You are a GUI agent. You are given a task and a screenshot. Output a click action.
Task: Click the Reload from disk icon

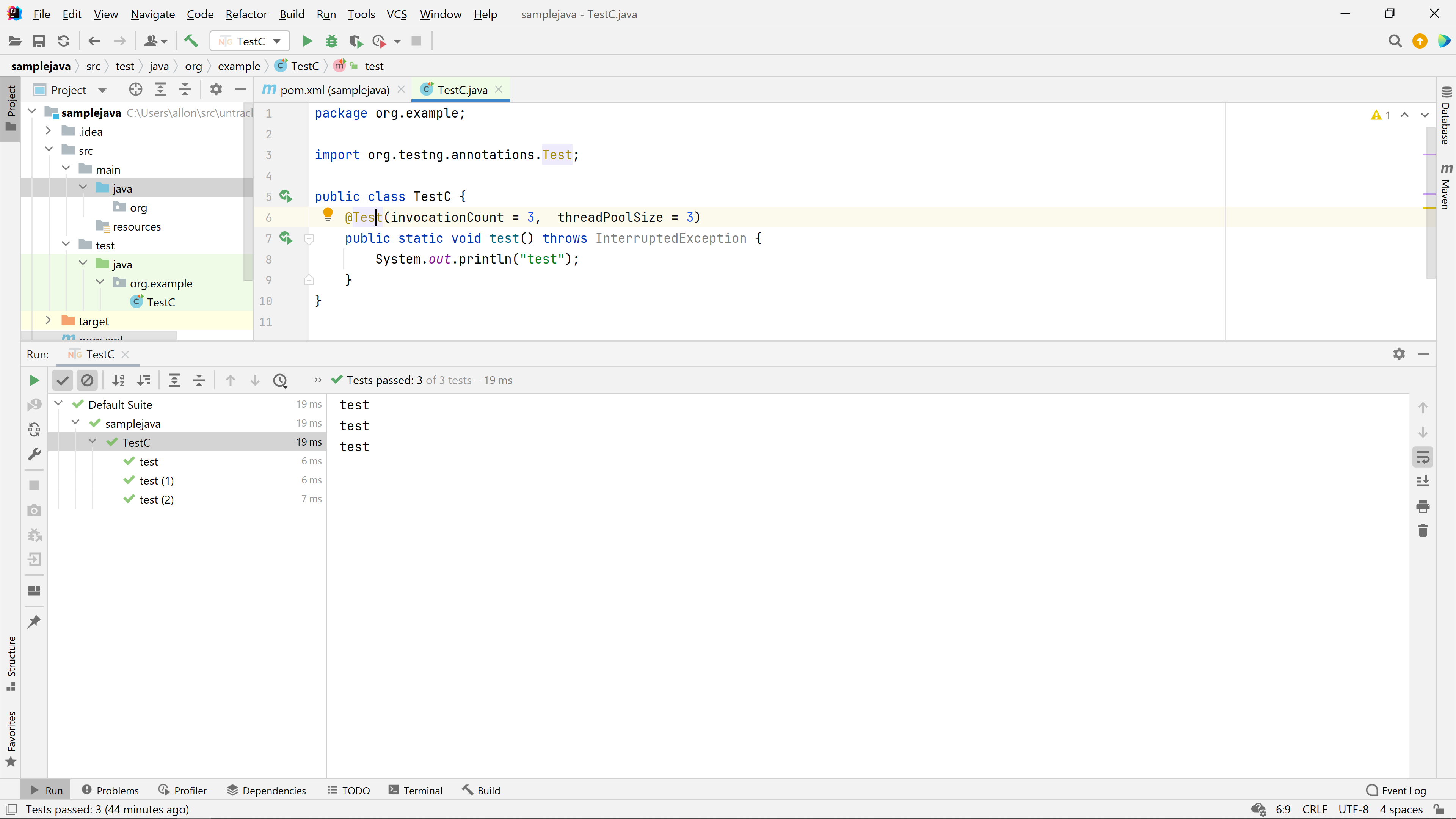coord(63,41)
